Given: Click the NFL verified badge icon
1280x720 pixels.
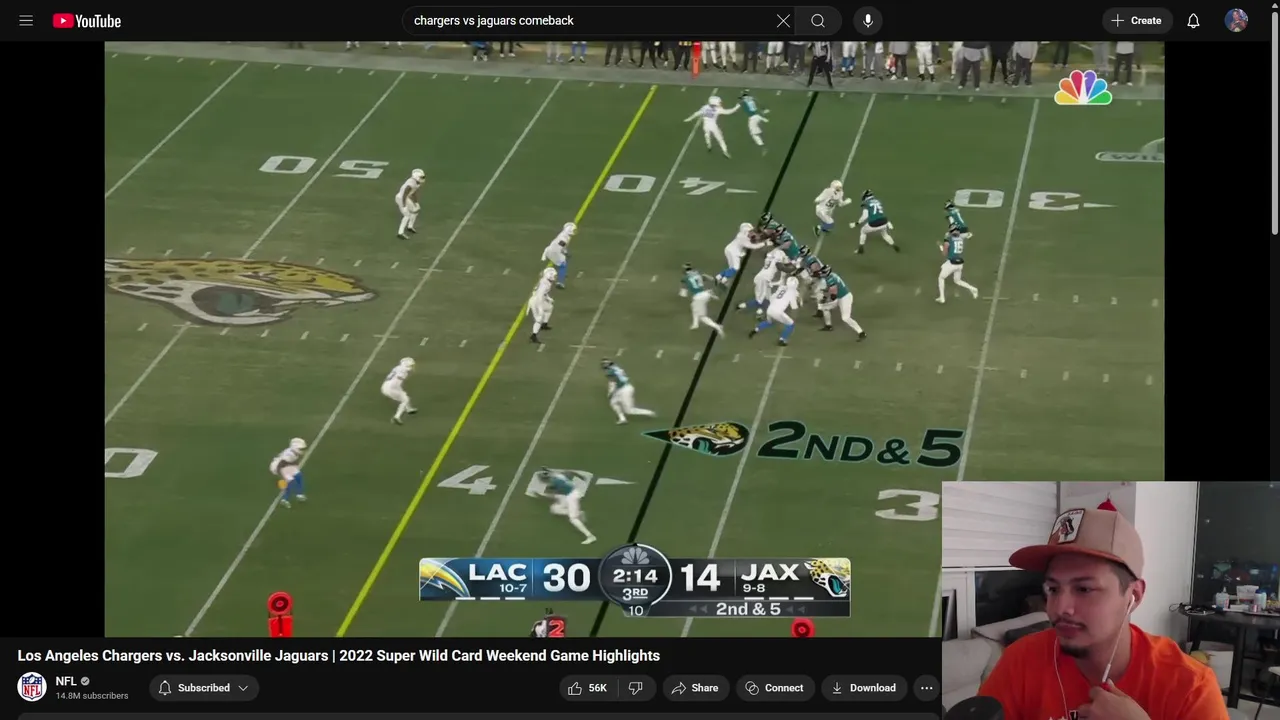Looking at the screenshot, I should (85, 681).
